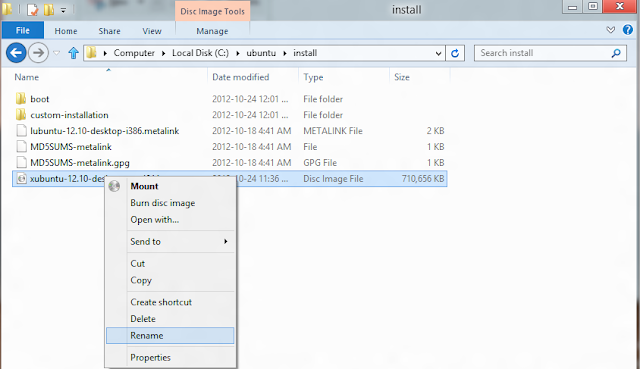Open the Manage ribbon tab
640x369 pixels.
click(x=212, y=31)
